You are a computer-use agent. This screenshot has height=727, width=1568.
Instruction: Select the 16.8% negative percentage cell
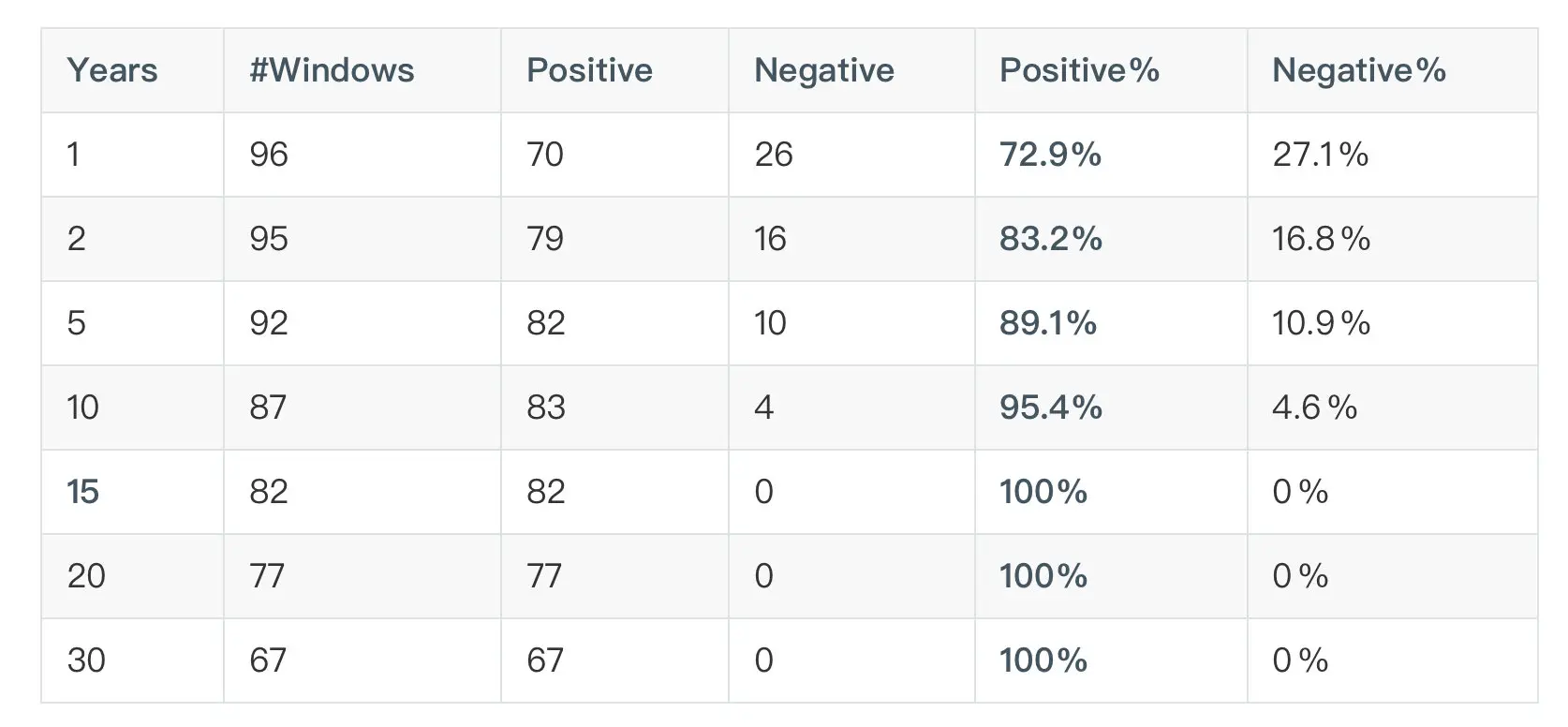point(1321,239)
